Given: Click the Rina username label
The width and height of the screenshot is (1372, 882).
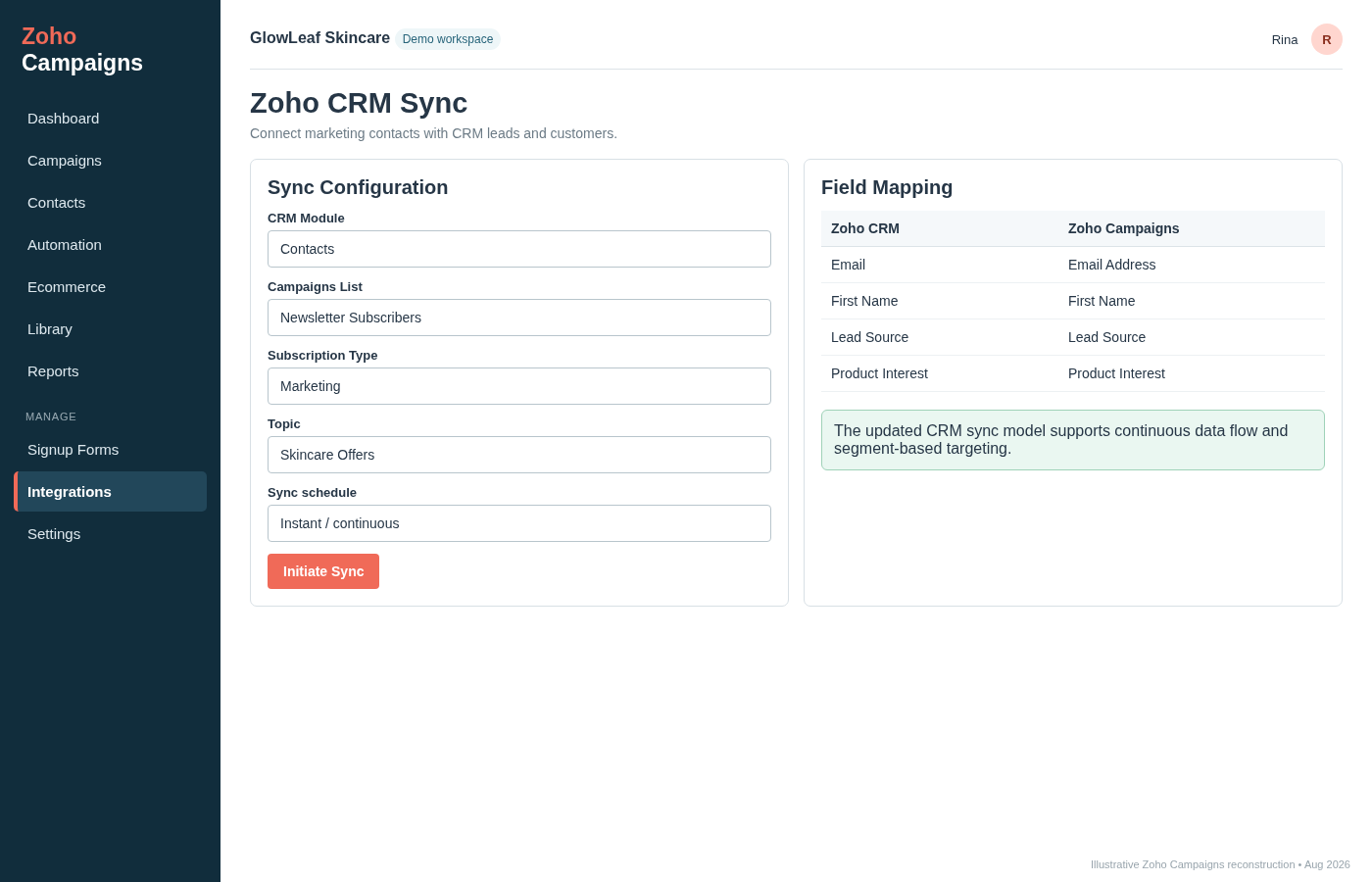Looking at the screenshot, I should (x=1285, y=40).
